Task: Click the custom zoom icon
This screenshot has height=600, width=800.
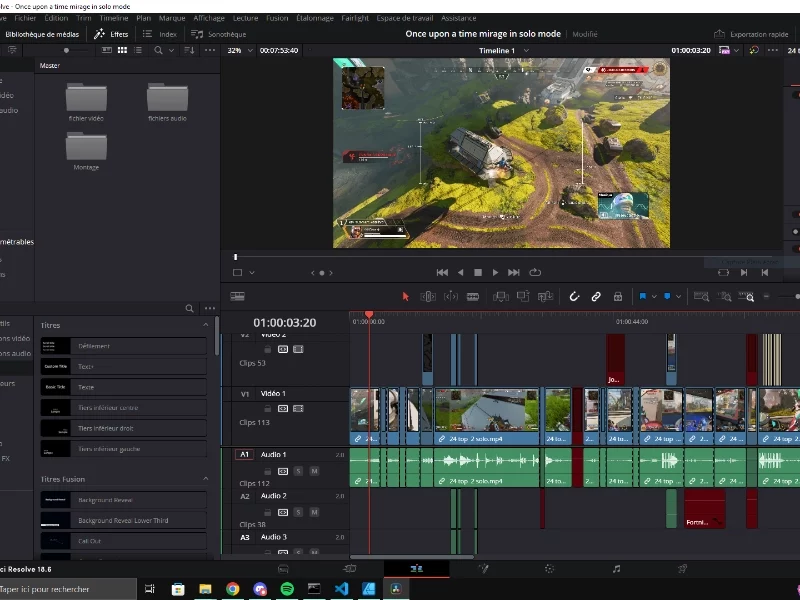Action: tap(746, 296)
